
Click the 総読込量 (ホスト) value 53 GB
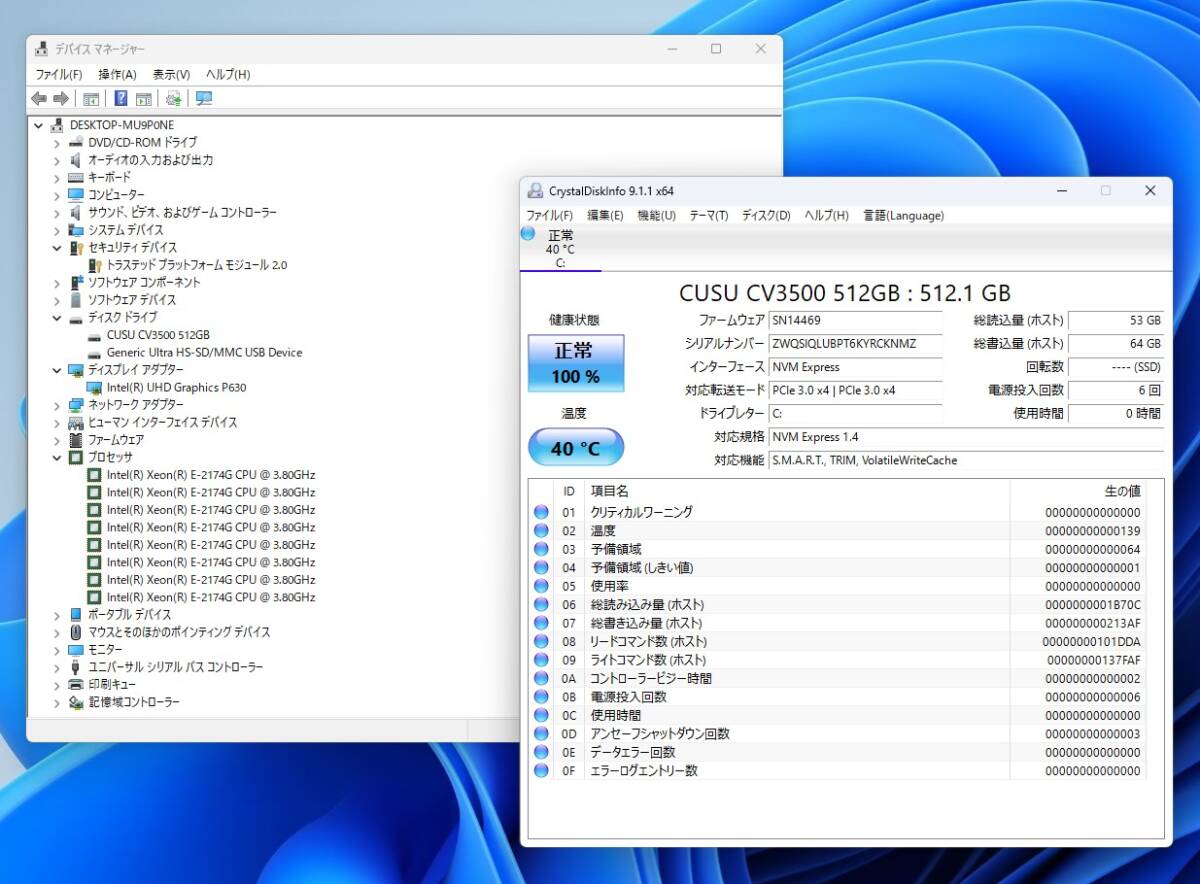[1116, 320]
